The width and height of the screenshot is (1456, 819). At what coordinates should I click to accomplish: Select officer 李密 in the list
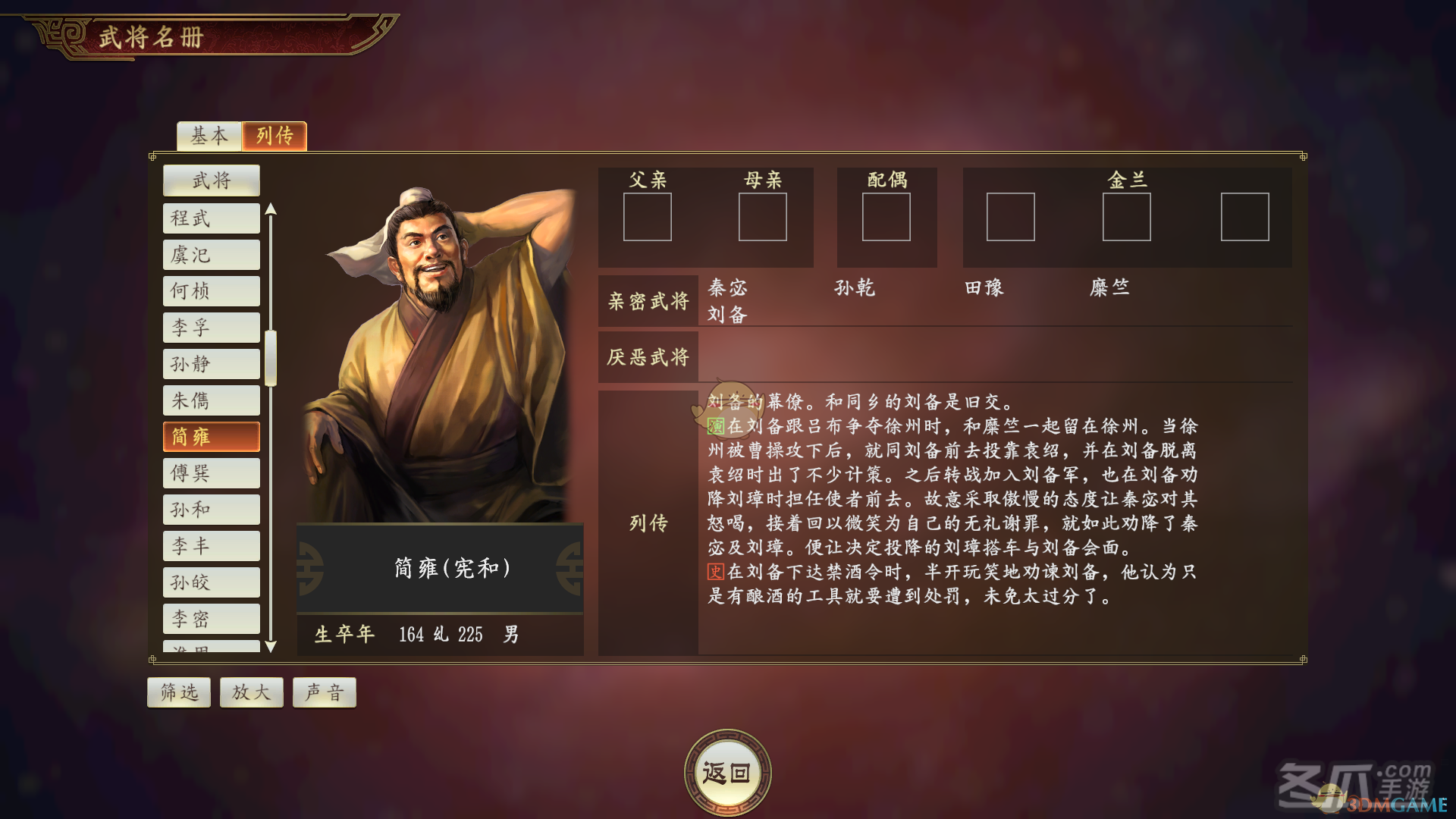point(212,619)
